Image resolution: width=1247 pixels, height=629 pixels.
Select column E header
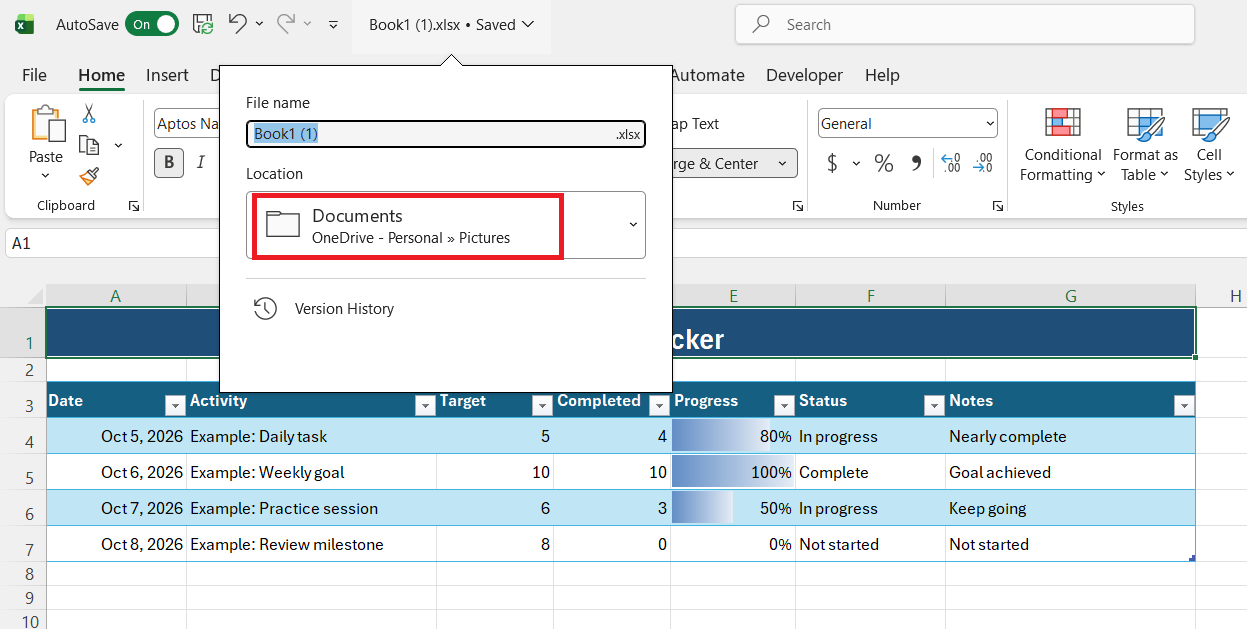pos(733,296)
